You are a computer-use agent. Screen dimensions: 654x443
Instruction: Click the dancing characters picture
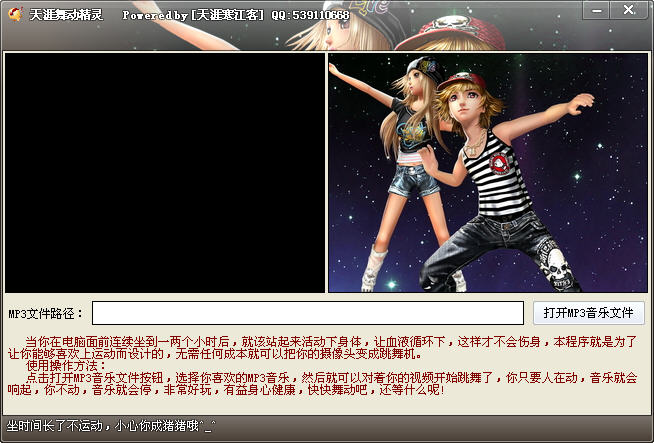point(488,172)
